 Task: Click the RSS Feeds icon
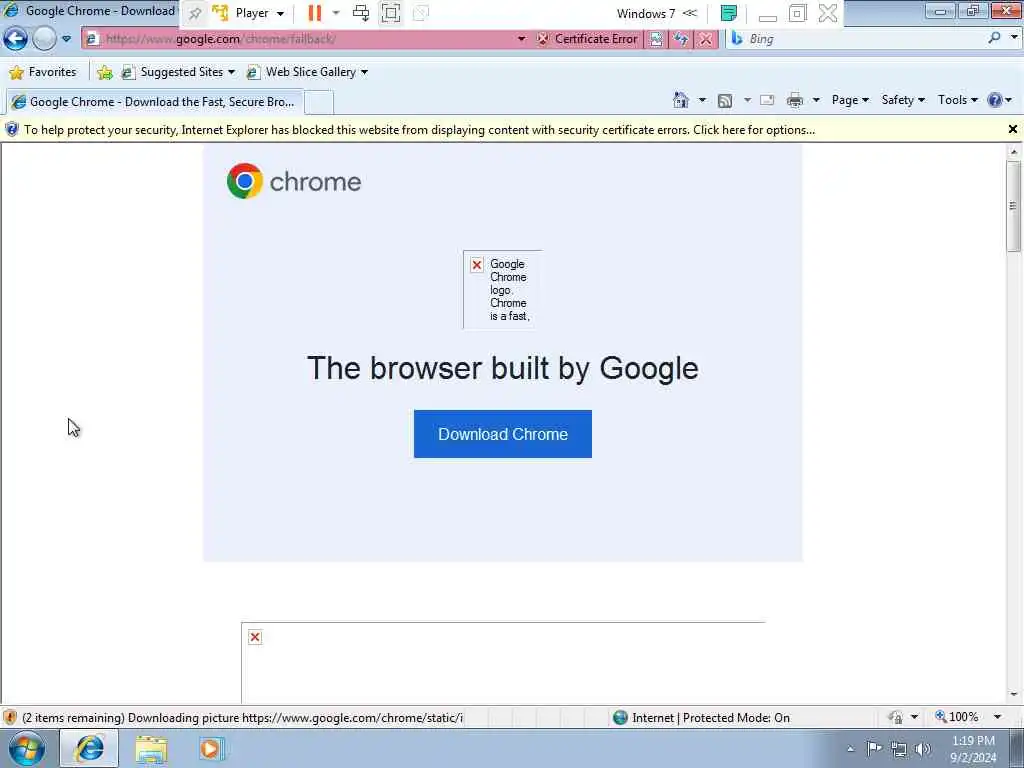point(724,100)
